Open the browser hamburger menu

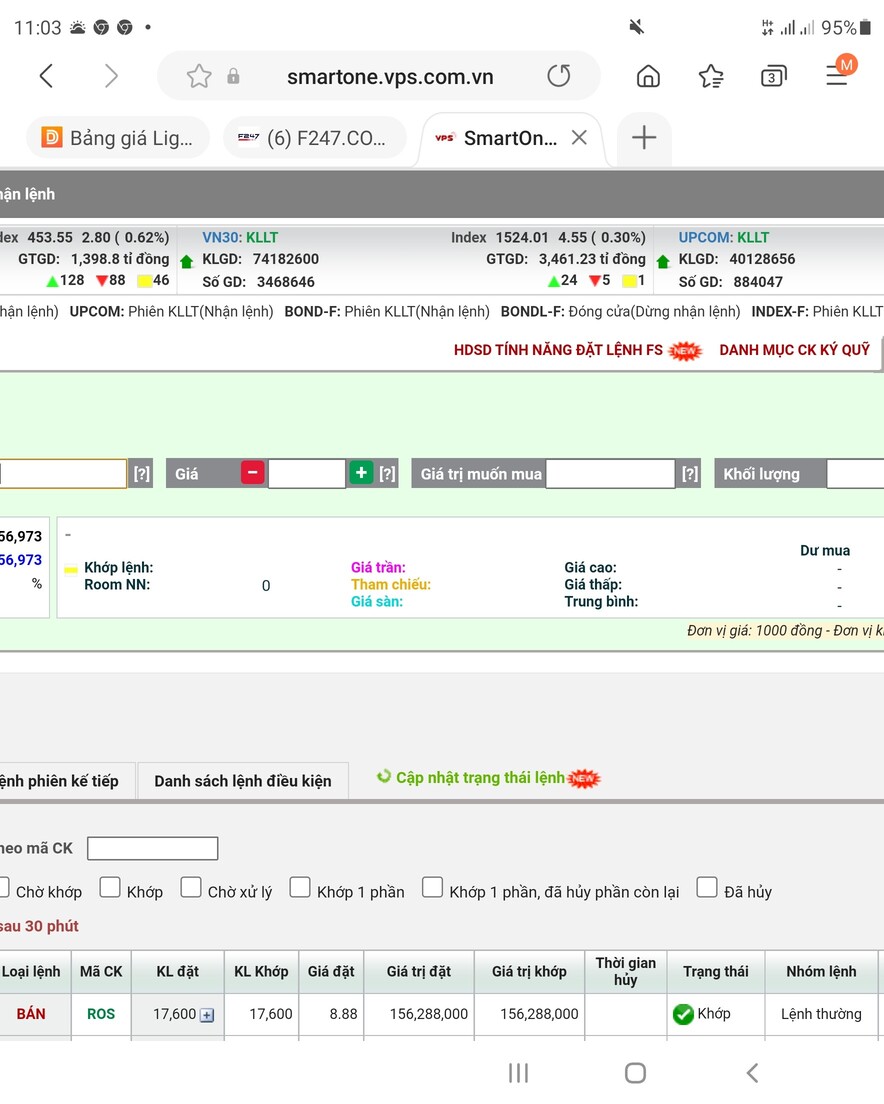tap(837, 76)
